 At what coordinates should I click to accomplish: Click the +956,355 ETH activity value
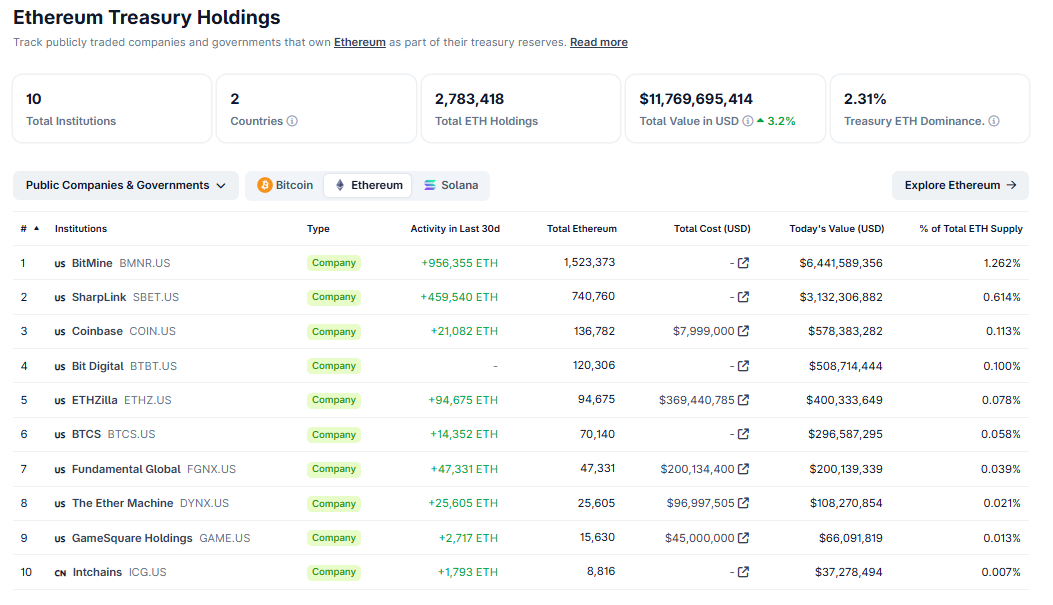(x=459, y=263)
